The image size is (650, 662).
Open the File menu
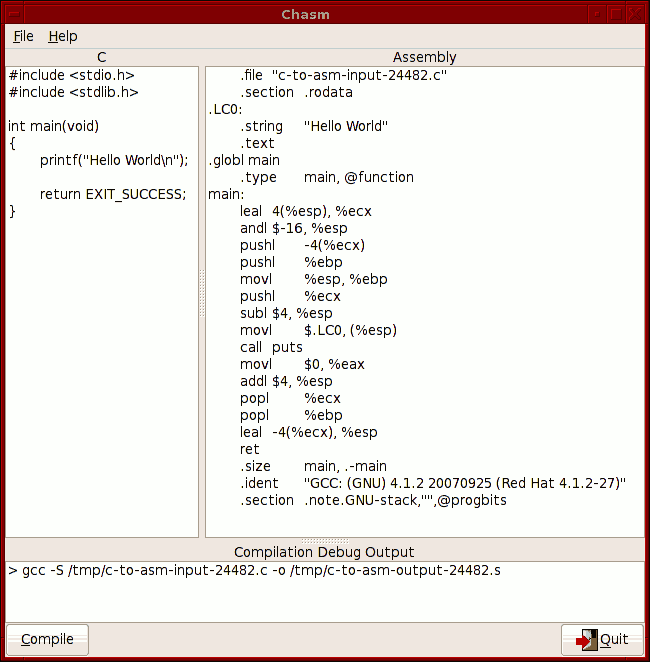[23, 36]
